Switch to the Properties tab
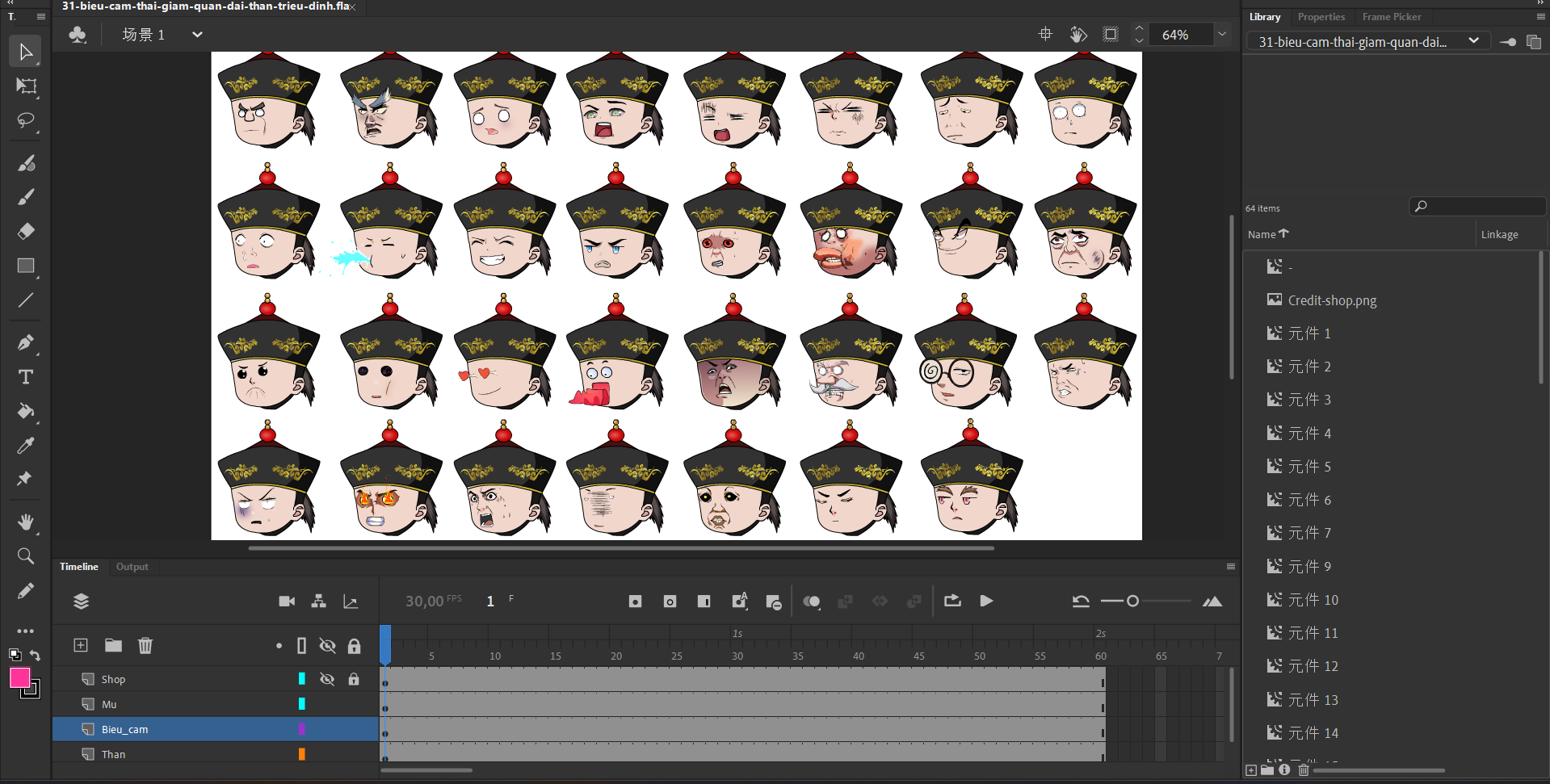1550x784 pixels. 1321,17
